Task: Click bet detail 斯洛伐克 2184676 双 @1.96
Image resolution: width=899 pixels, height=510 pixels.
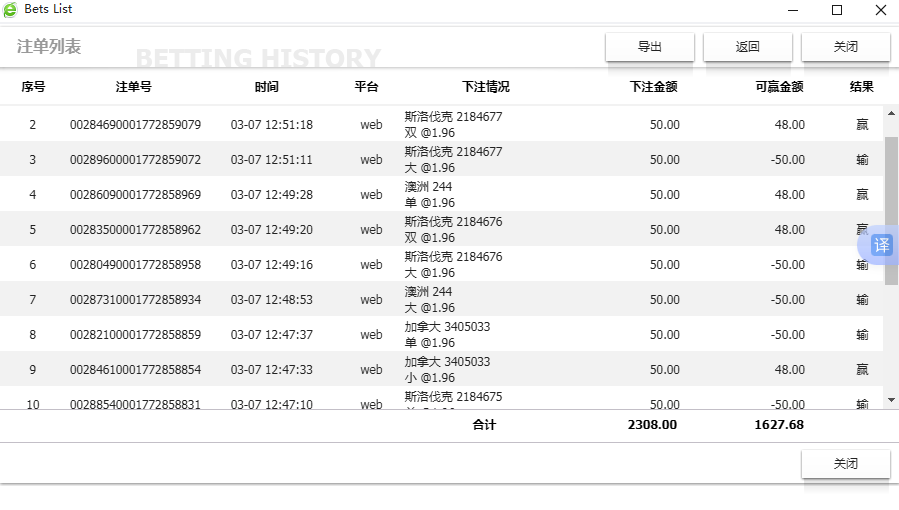Action: (x=453, y=229)
